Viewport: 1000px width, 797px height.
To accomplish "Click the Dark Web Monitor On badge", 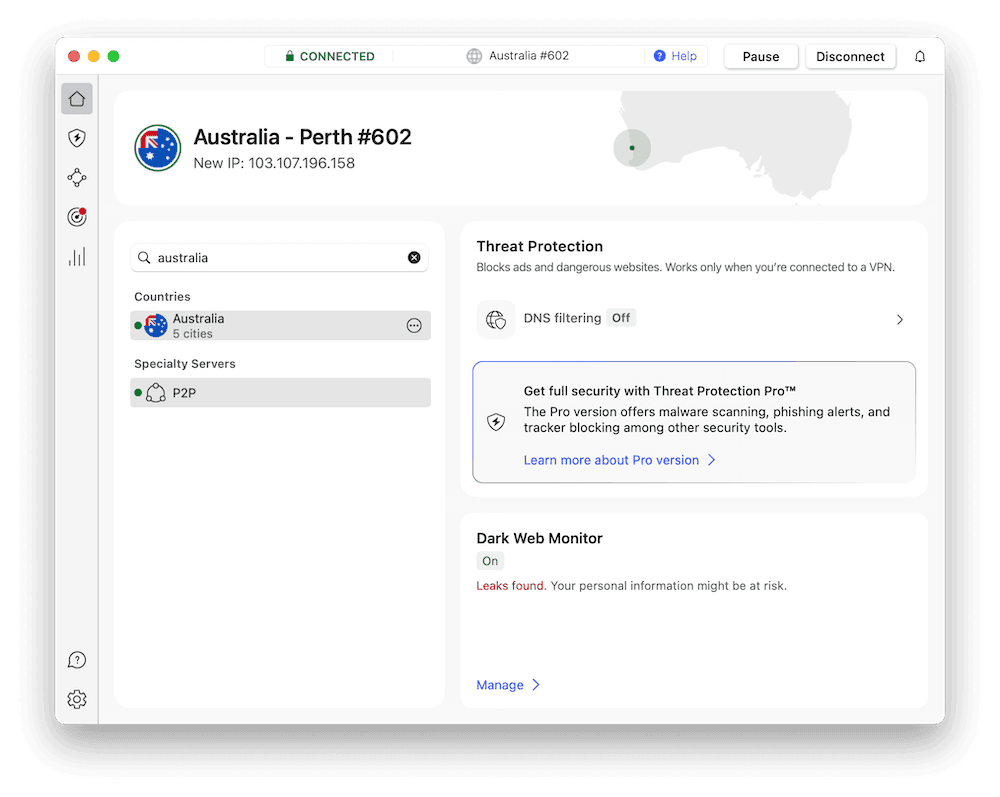I will (490, 561).
